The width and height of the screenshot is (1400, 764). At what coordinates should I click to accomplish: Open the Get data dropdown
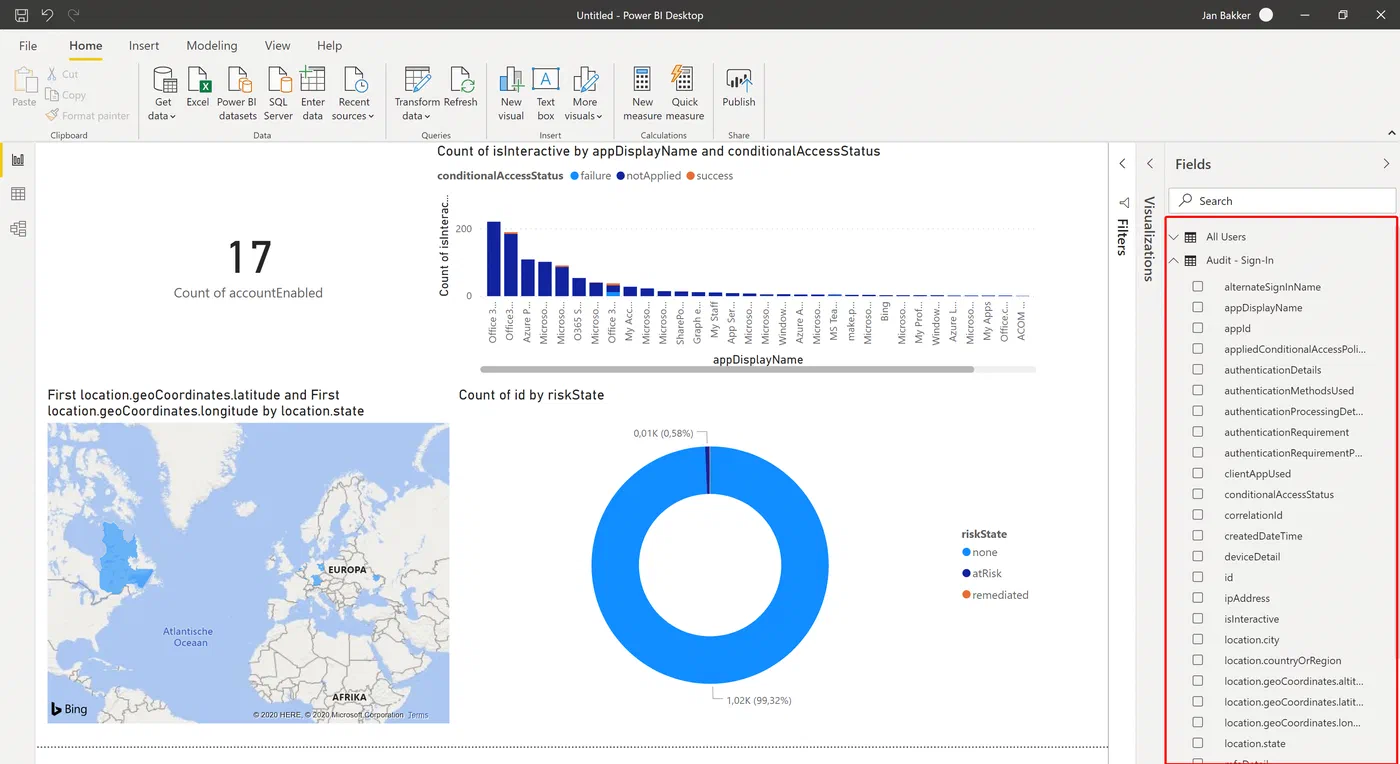click(162, 94)
